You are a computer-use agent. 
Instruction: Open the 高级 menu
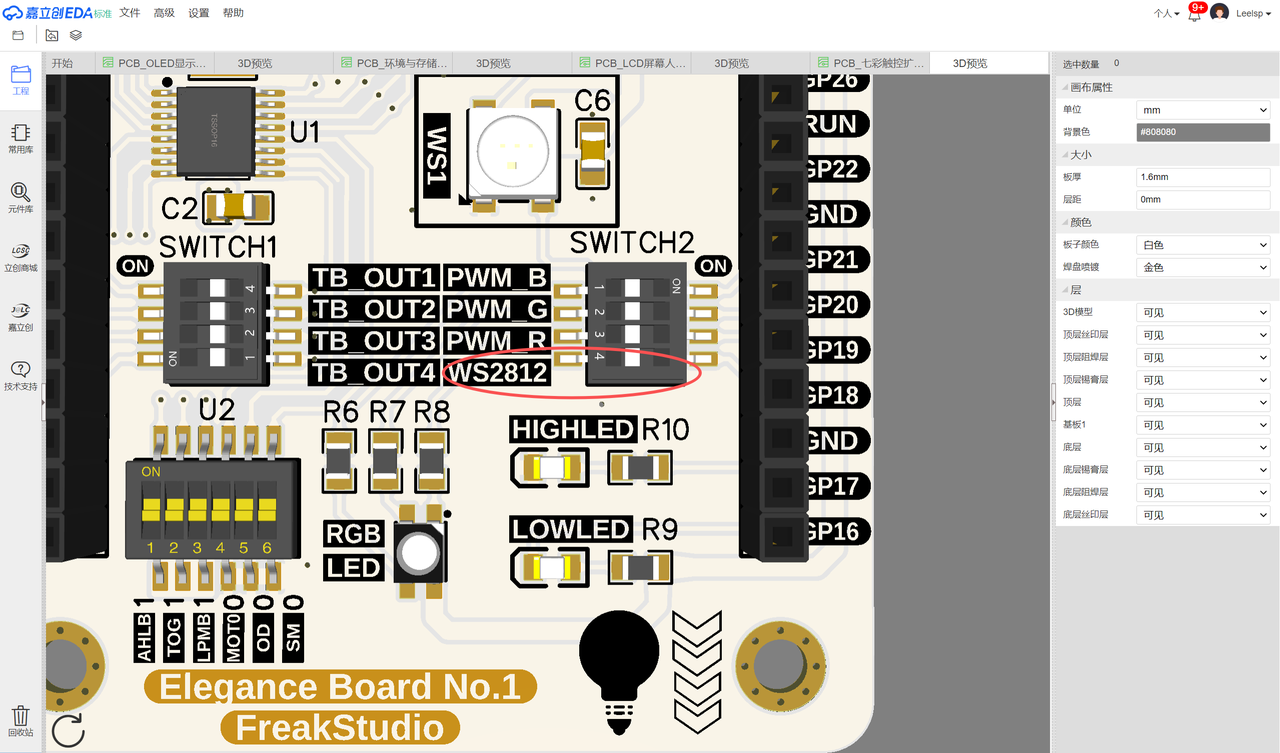164,13
